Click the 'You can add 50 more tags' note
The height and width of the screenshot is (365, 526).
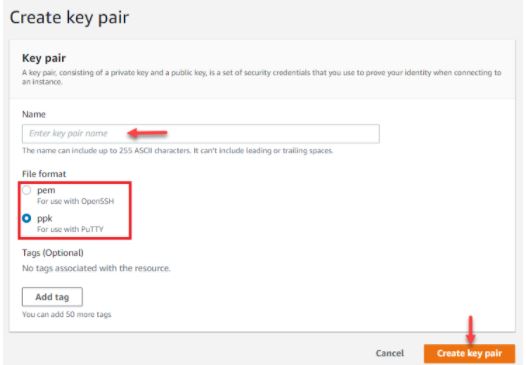point(66,314)
